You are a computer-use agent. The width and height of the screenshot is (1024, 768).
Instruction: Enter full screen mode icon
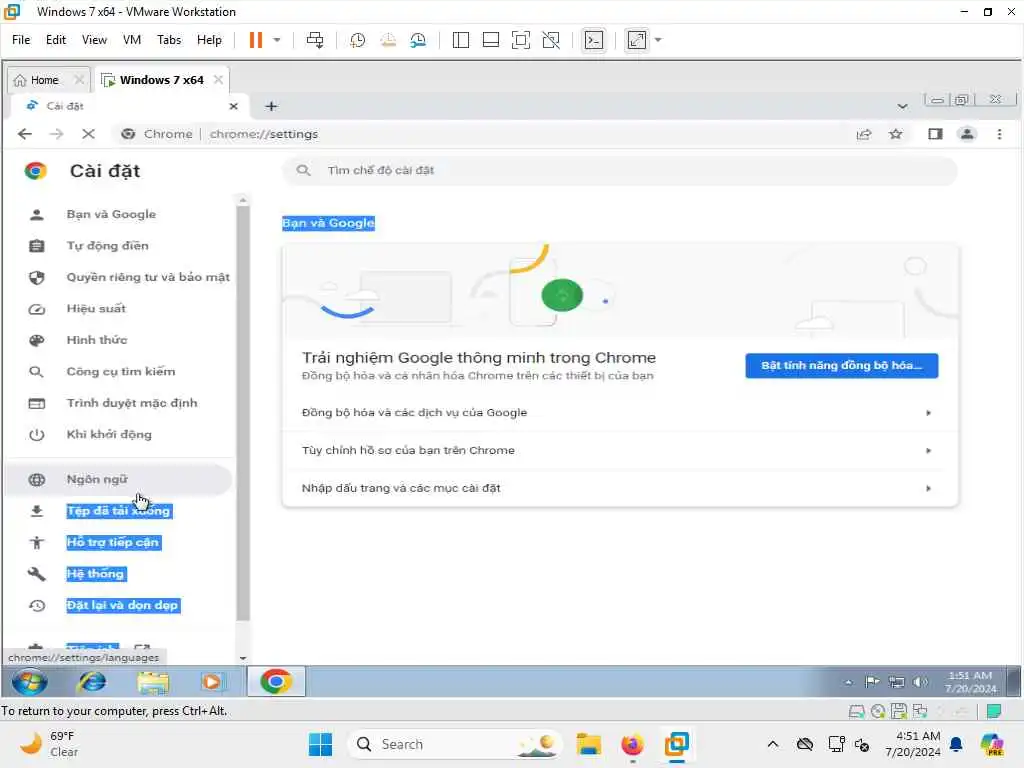click(520, 40)
